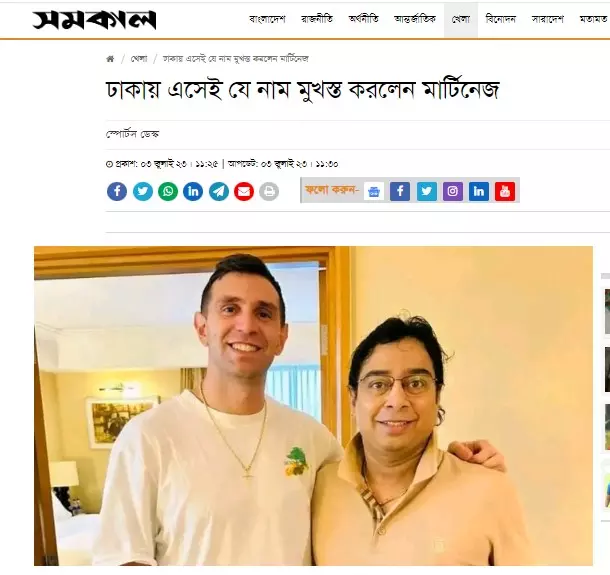The image size is (610, 575).
Task: Share article on Telegram
Action: click(219, 191)
